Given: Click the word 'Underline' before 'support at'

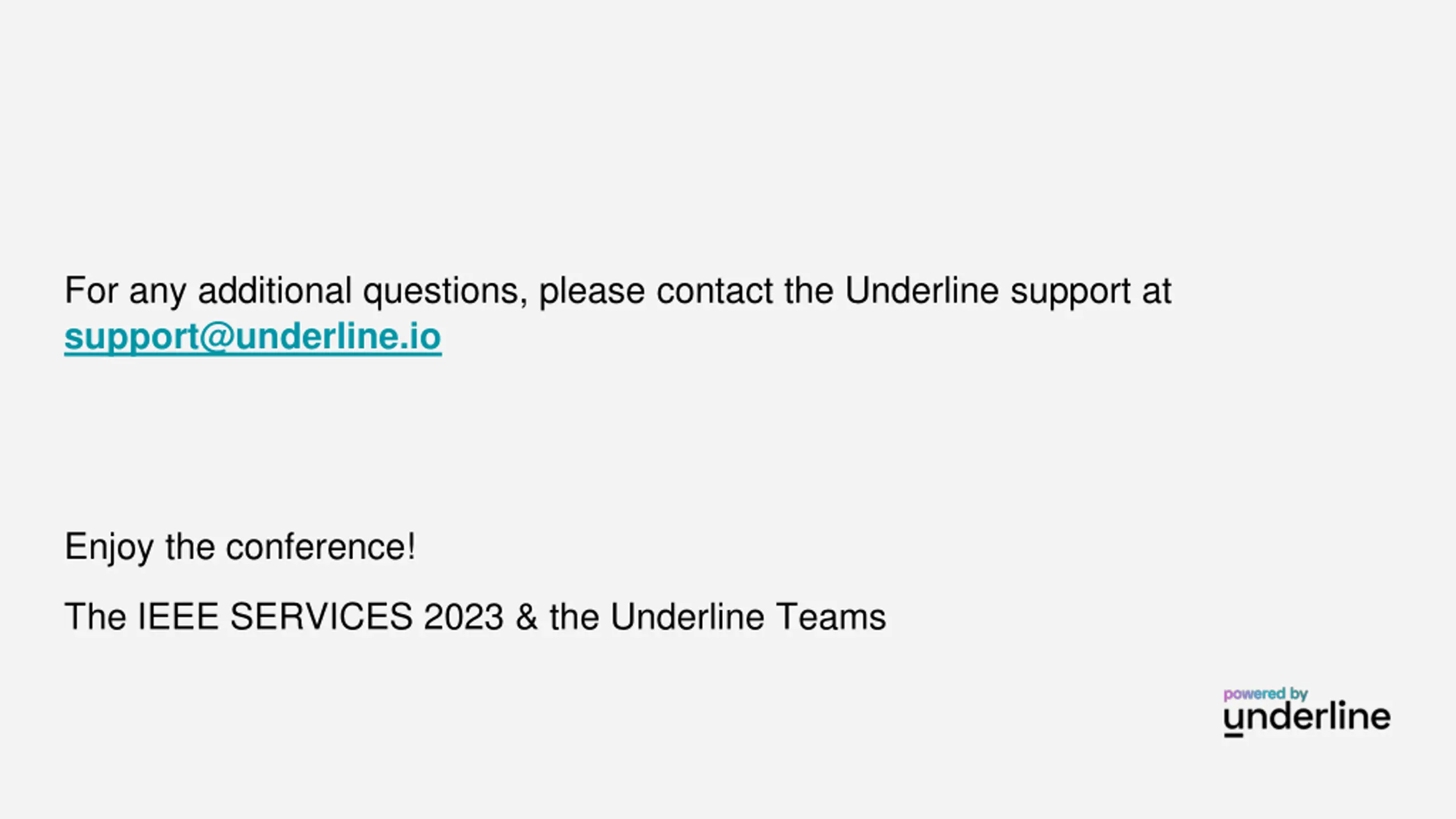Looking at the screenshot, I should 921,291.
